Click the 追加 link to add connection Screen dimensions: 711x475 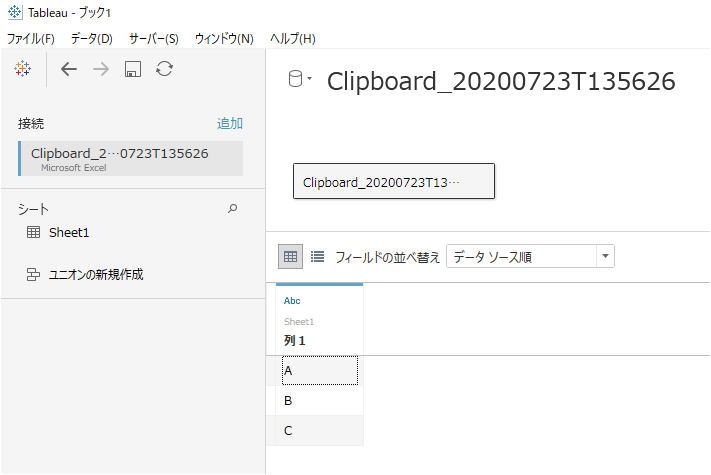(x=230, y=123)
